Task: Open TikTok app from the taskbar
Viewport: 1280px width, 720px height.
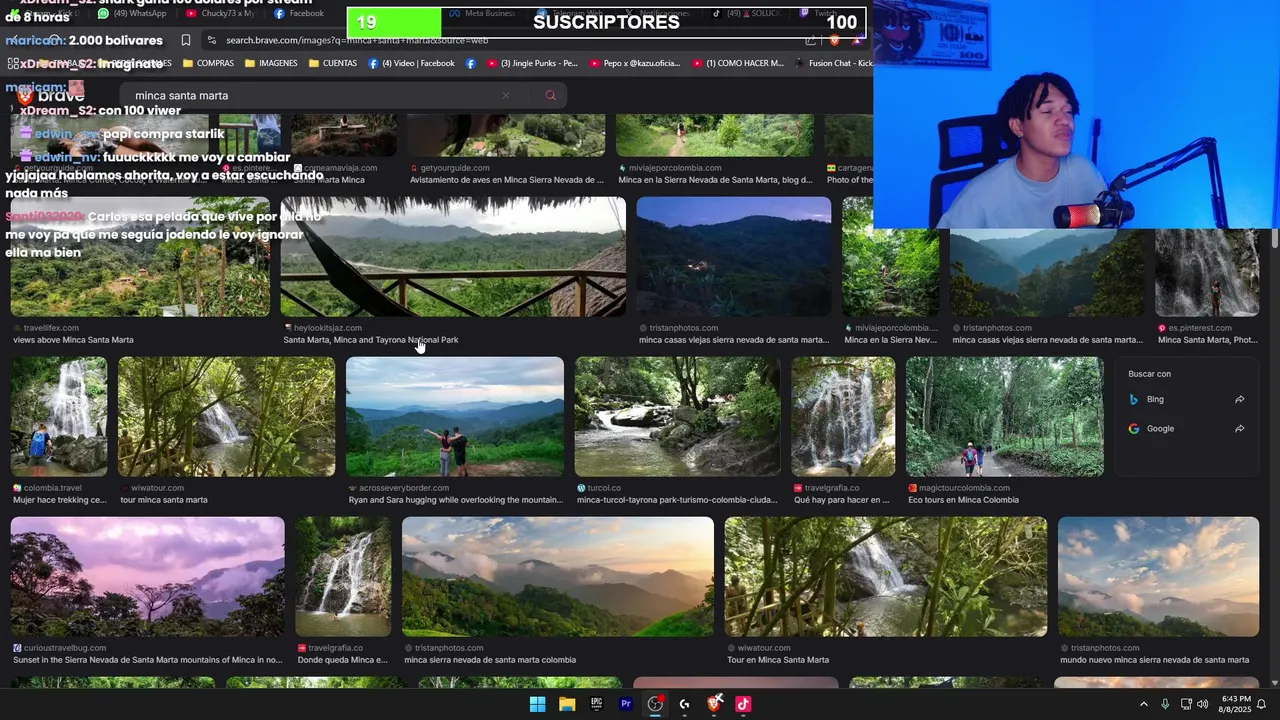Action: tap(743, 704)
